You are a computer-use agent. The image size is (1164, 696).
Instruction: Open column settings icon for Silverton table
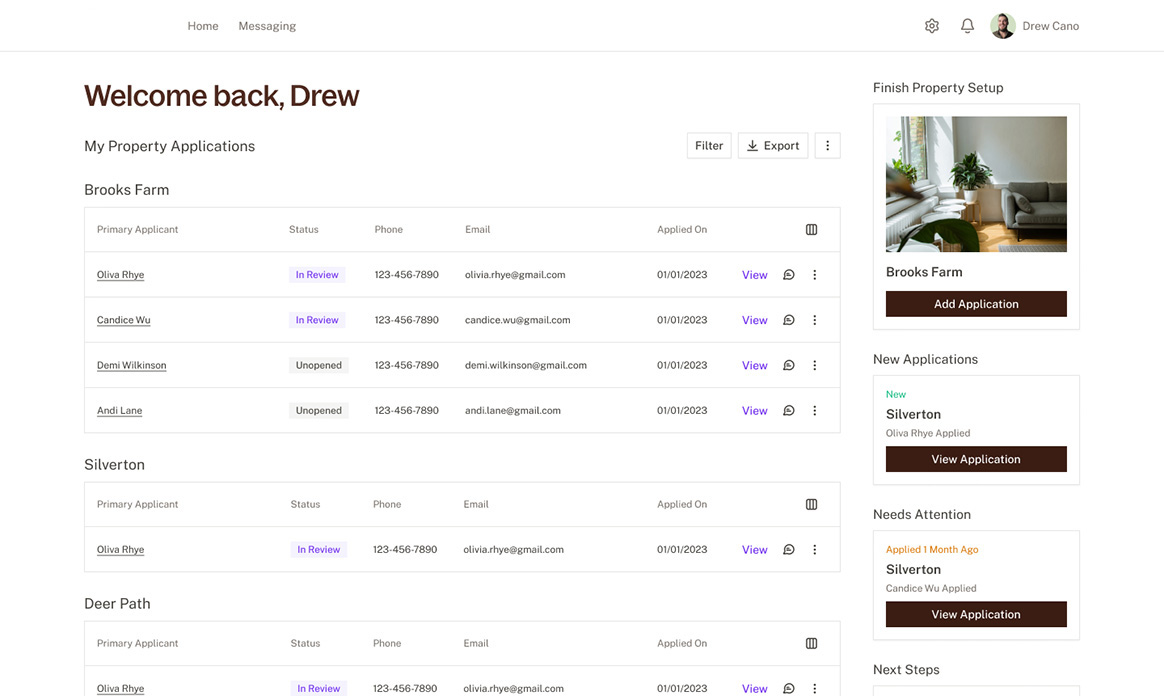(811, 505)
